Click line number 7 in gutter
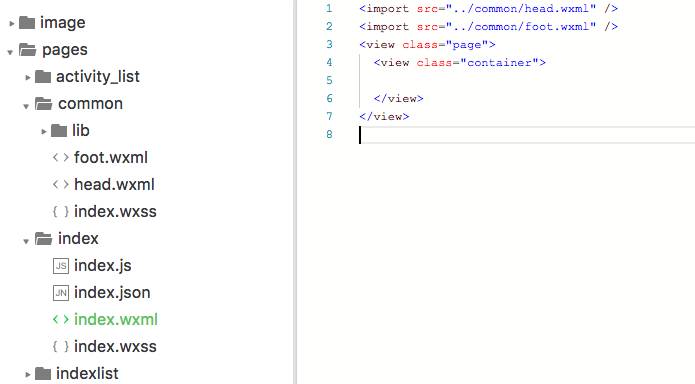Viewport: 695px width, 384px height. click(x=329, y=116)
